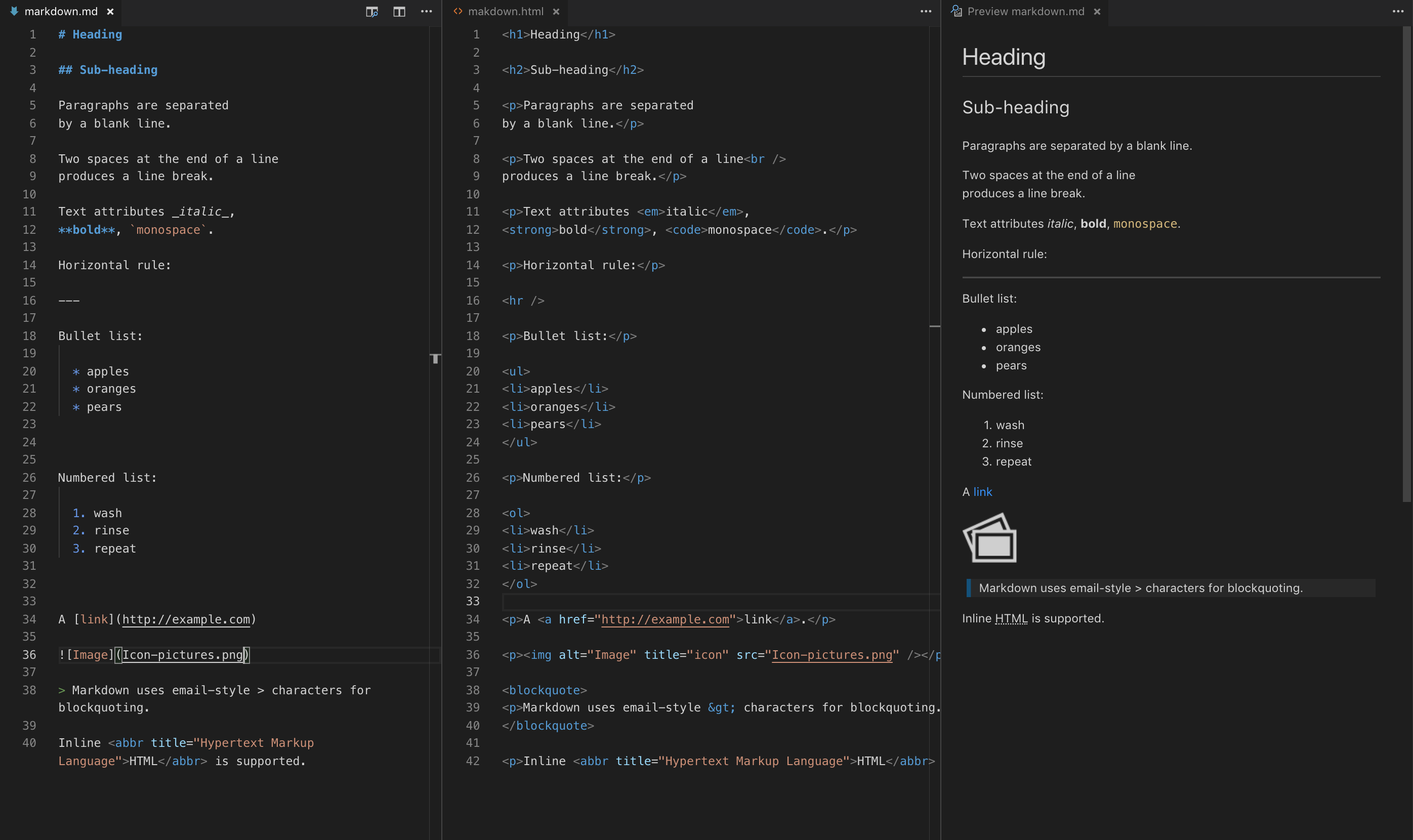Click '* oranges' bullet in markdown editor
Image resolution: width=1413 pixels, height=840 pixels.
[104, 389]
